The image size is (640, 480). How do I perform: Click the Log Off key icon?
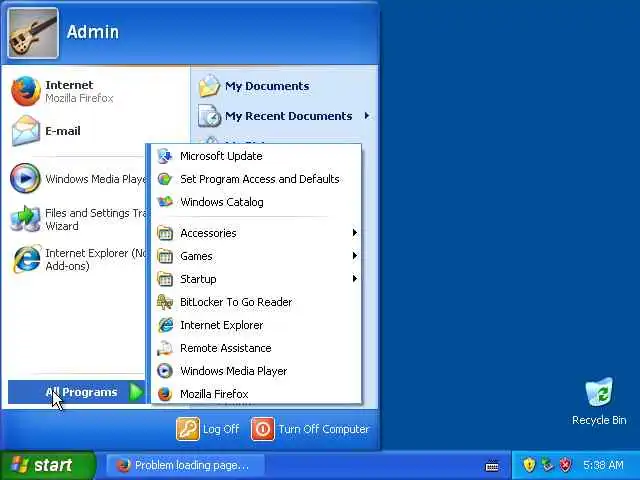188,429
